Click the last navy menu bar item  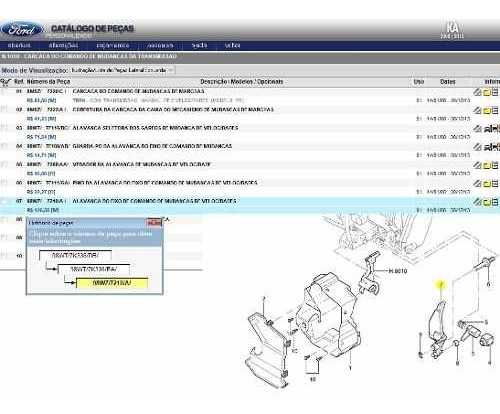(x=232, y=45)
